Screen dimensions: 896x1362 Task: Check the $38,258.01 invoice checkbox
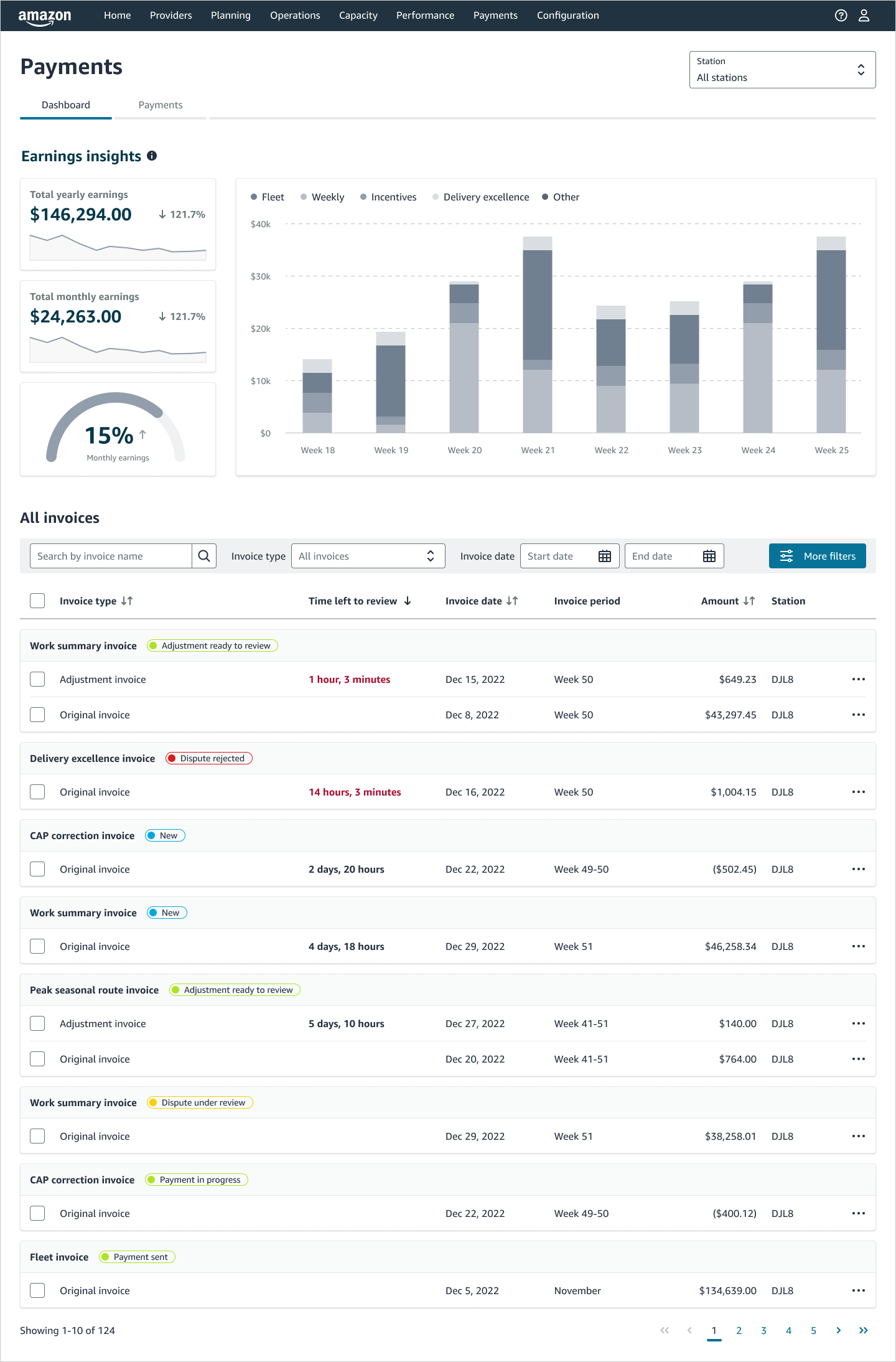click(37, 1136)
